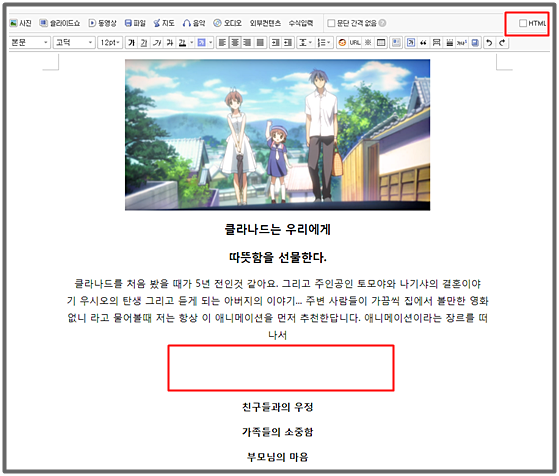Image resolution: width=559 pixels, height=476 pixels.
Task: Place cursor in paragraph starting 클라나드를 처음
Action: (x=277, y=309)
